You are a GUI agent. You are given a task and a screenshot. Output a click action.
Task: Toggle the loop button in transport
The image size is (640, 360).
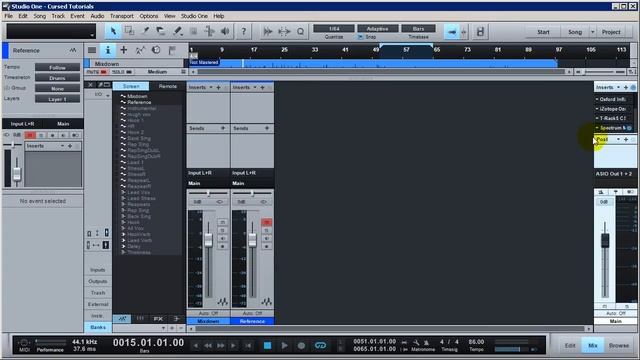(x=320, y=345)
